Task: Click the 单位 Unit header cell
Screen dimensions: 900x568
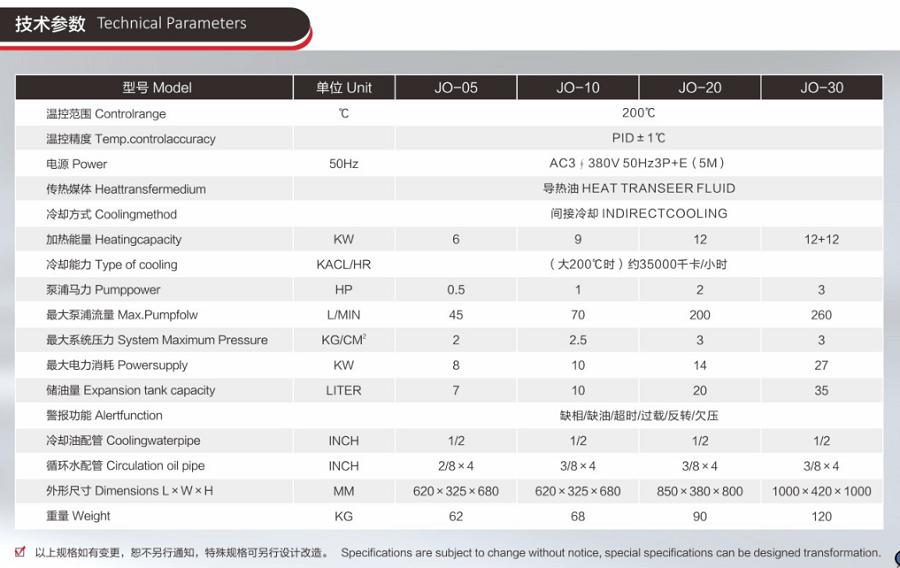Action: coord(343,88)
